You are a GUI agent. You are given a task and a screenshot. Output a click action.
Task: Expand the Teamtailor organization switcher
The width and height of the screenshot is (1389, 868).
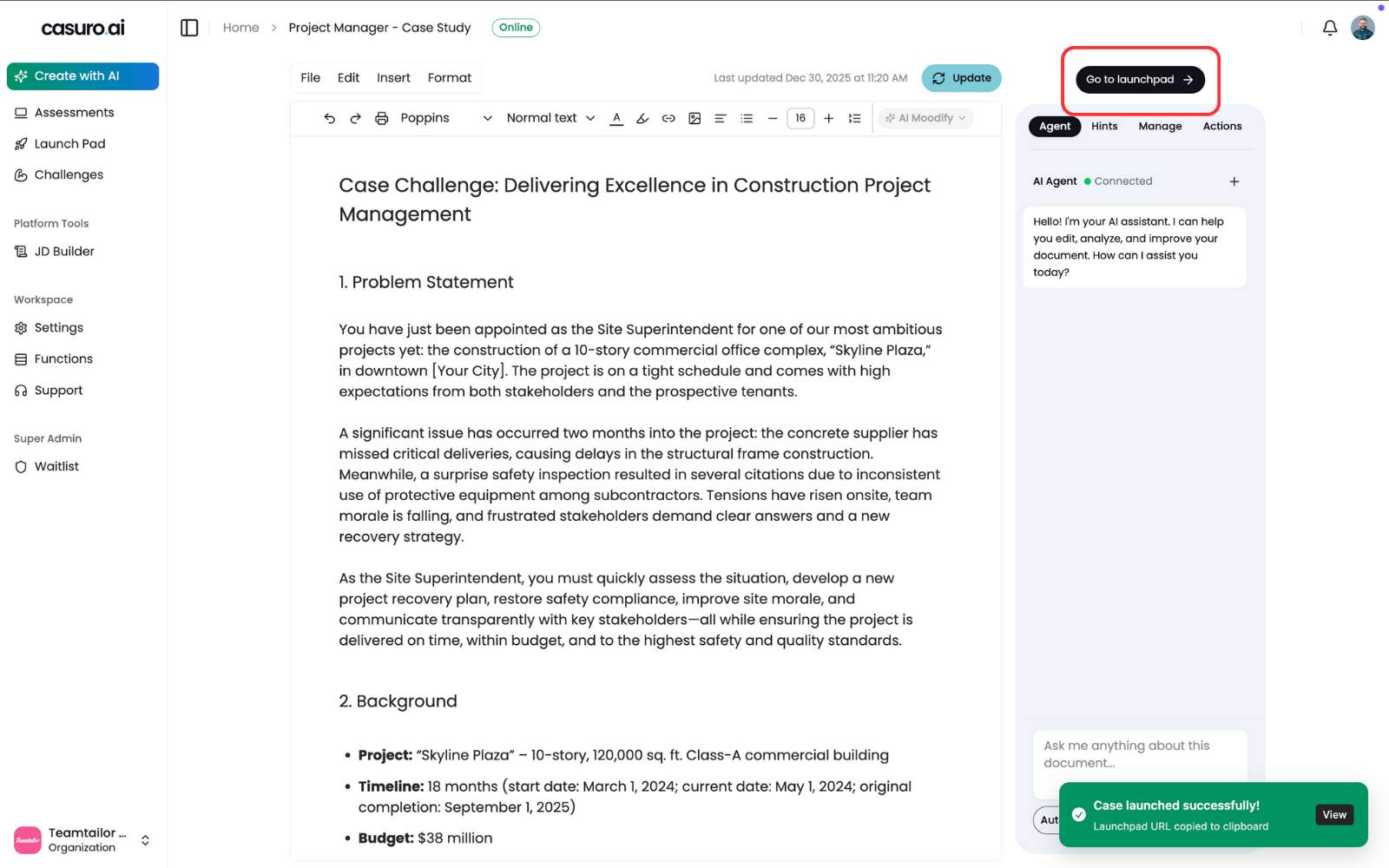82,840
